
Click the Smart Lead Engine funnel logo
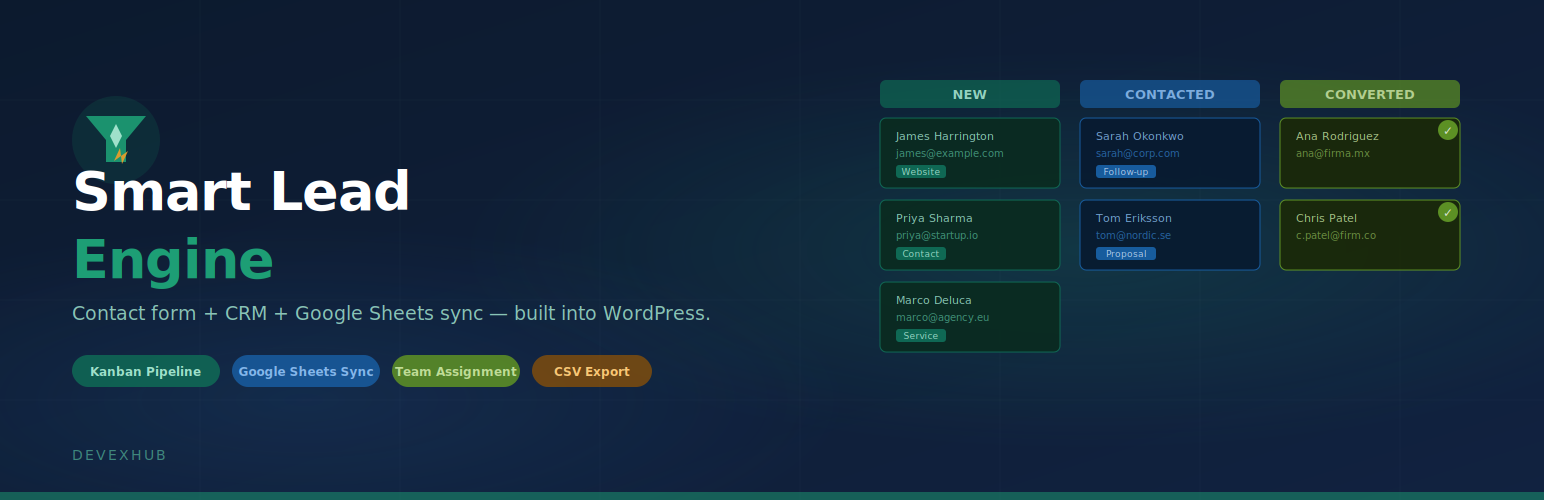[x=116, y=139]
